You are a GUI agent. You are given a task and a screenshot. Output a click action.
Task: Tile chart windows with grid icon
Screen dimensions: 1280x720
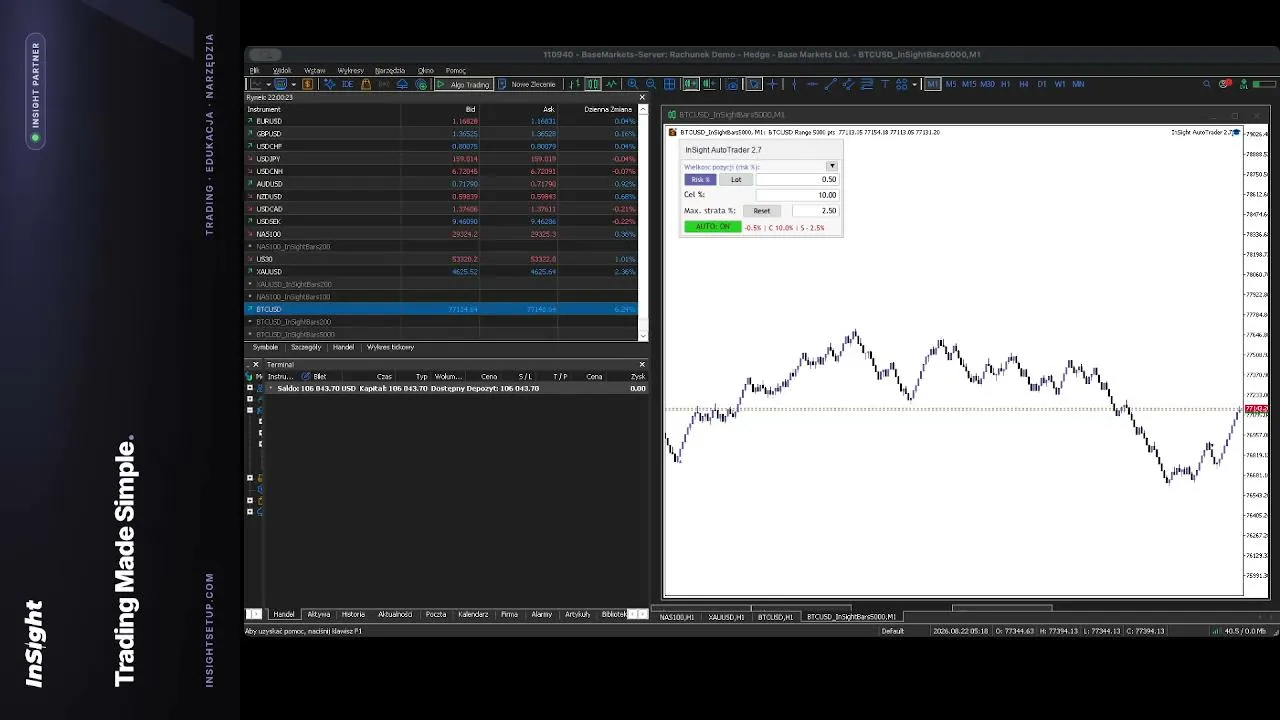(669, 84)
